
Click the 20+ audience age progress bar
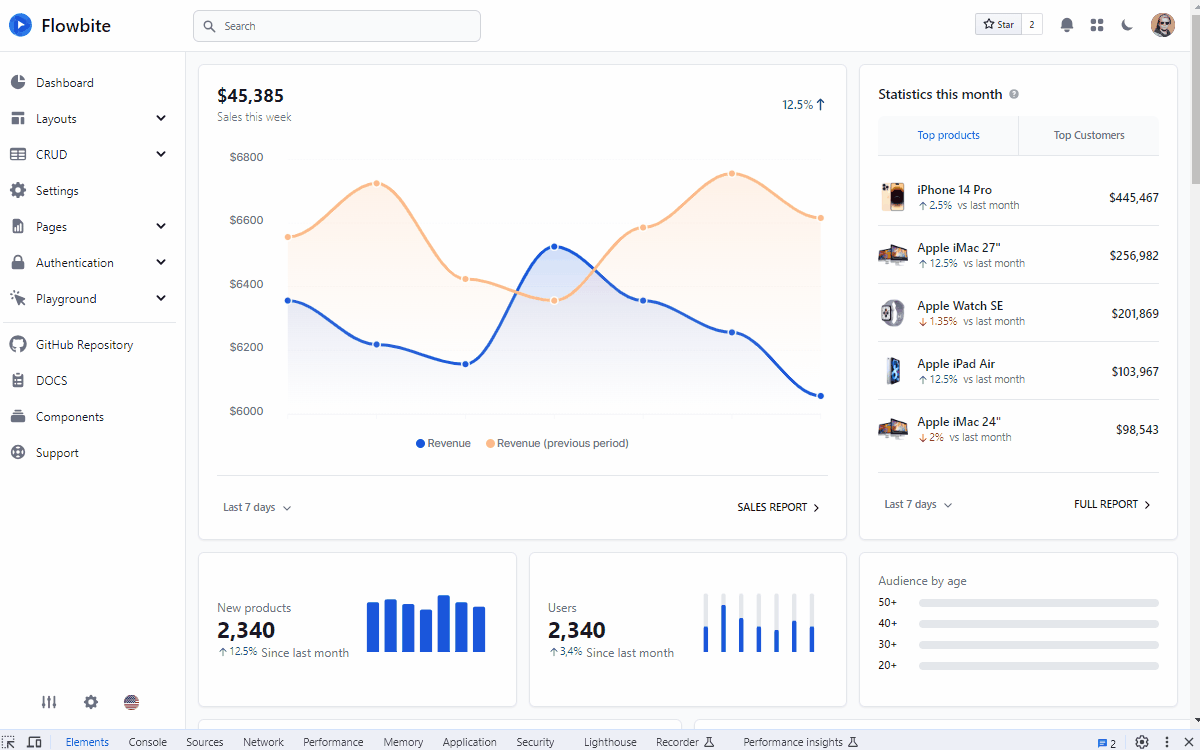[1038, 664]
